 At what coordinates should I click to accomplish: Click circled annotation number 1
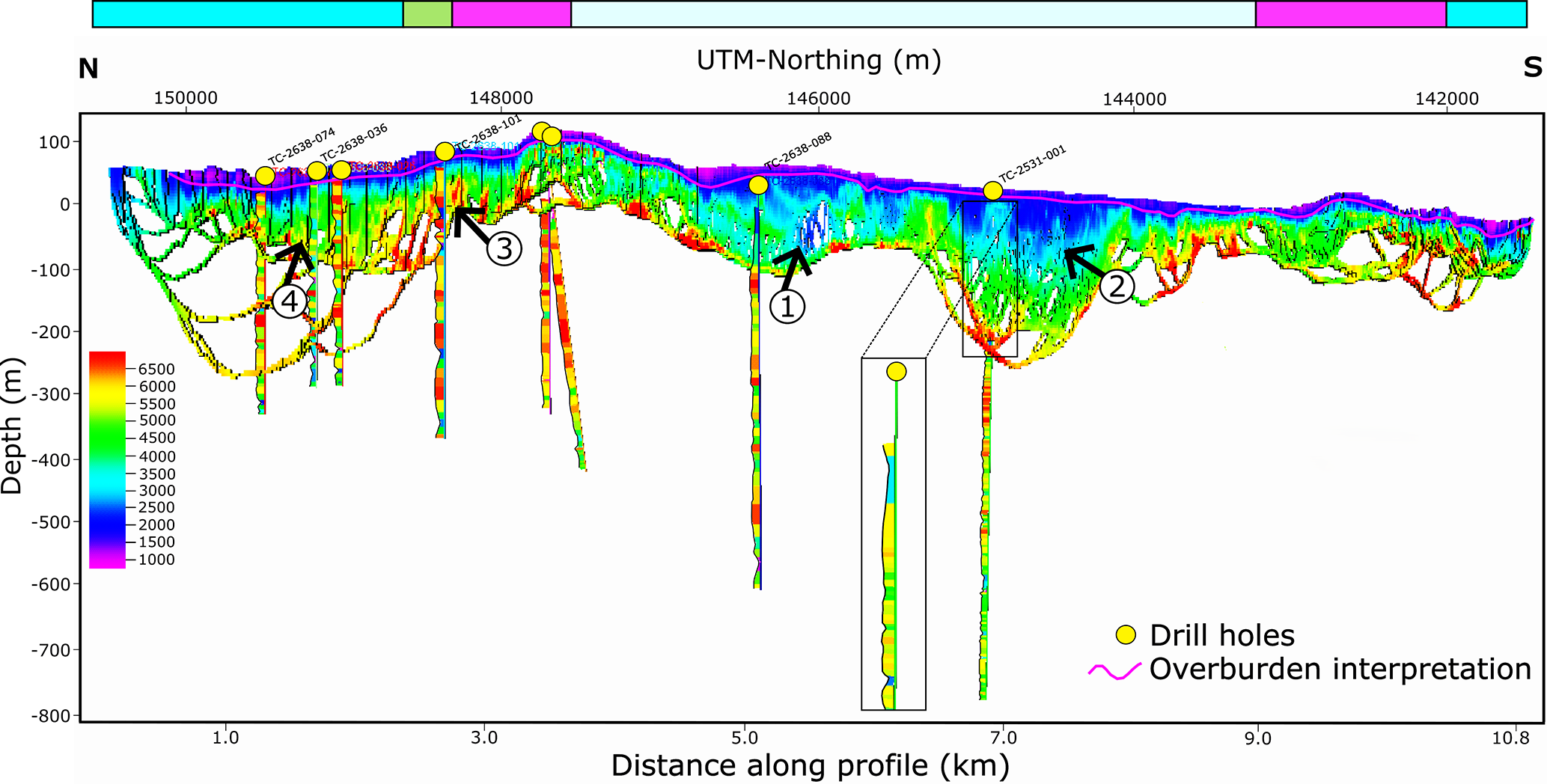(x=787, y=307)
